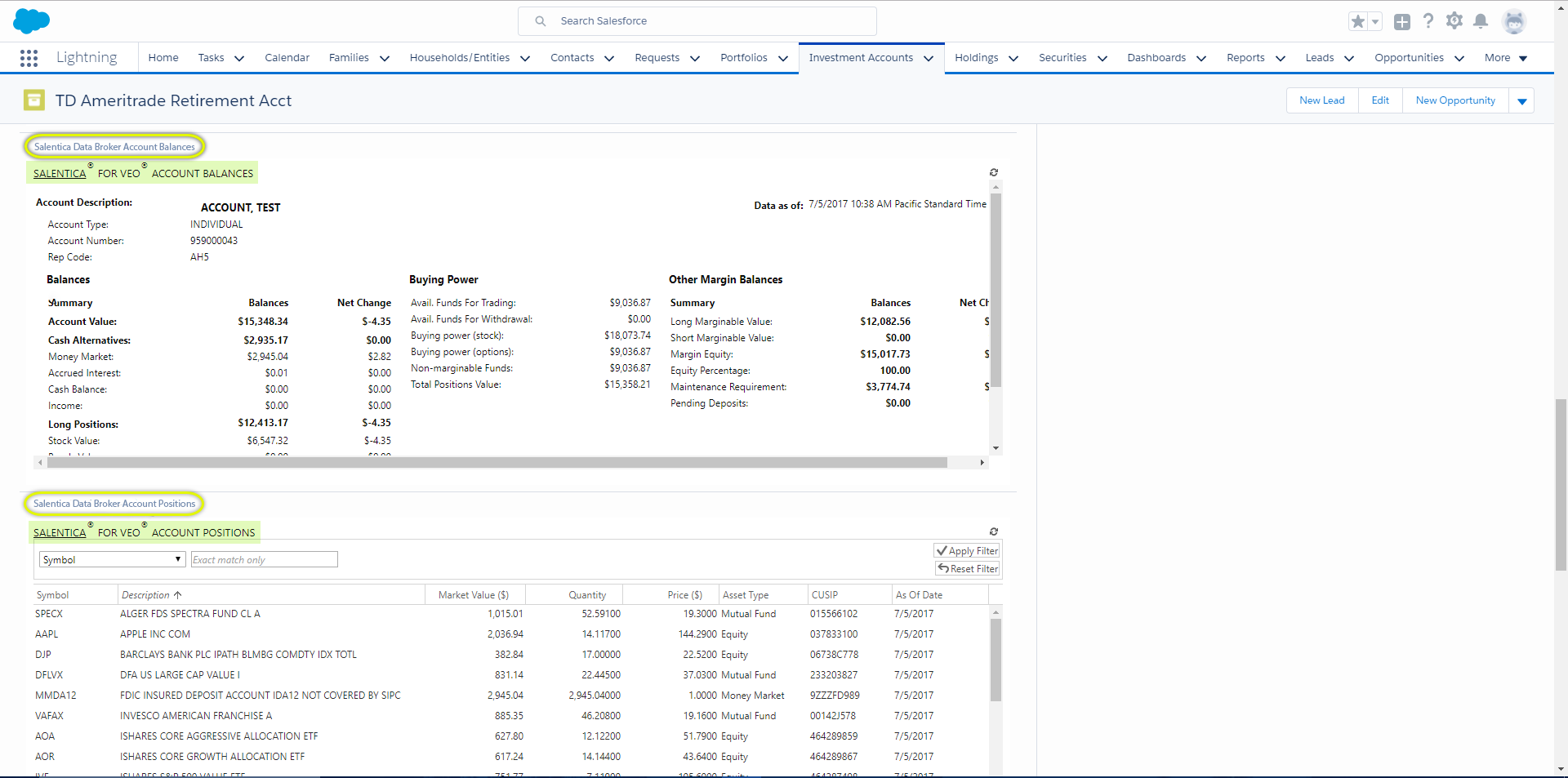
Task: Select the SPECX symbol cell
Action: click(49, 613)
